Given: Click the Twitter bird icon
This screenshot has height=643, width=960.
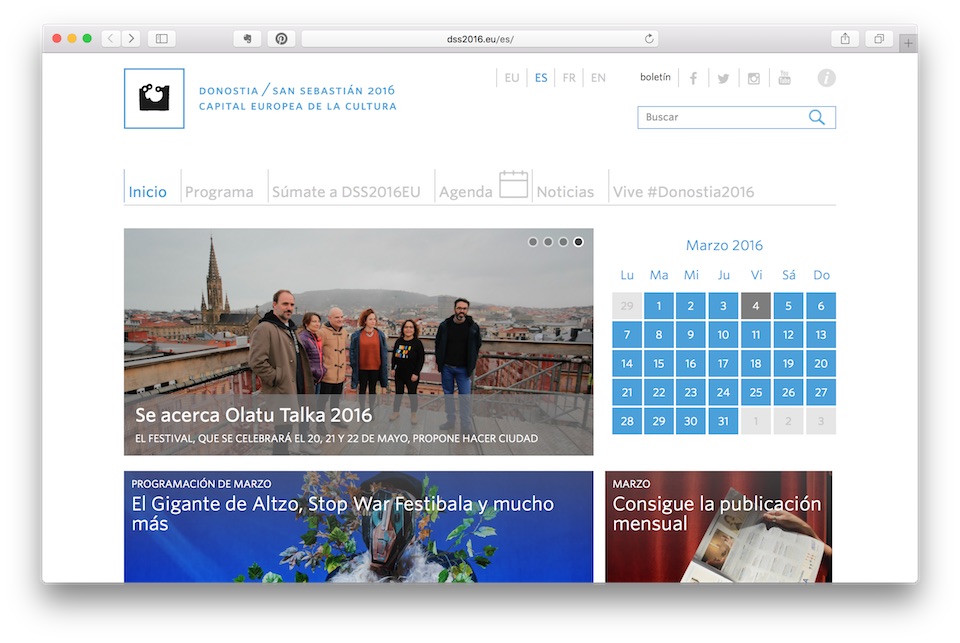Looking at the screenshot, I should coord(723,78).
